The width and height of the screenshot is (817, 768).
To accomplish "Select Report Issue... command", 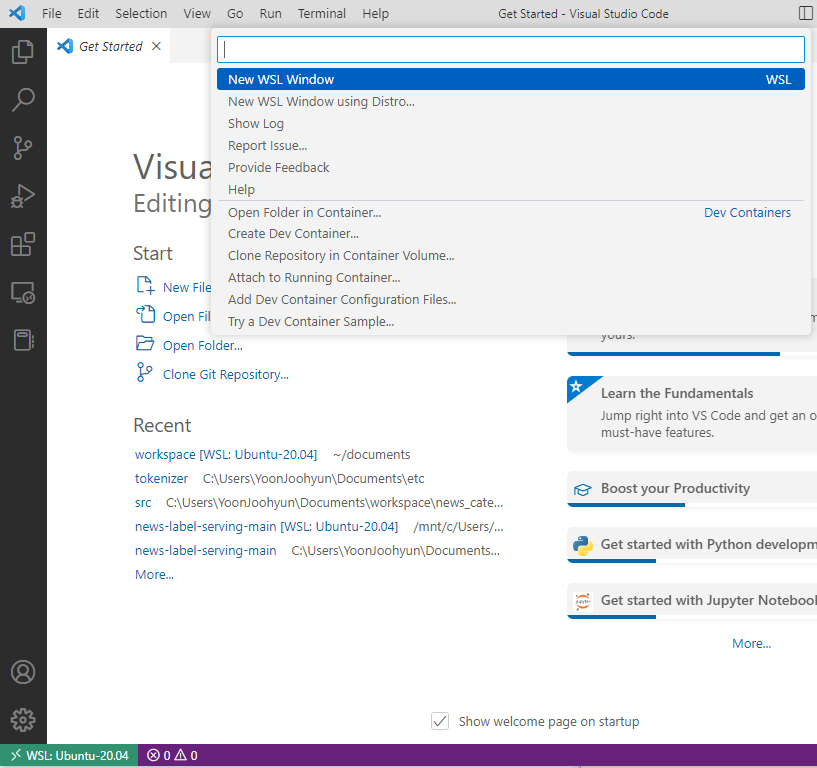I will (511, 145).
